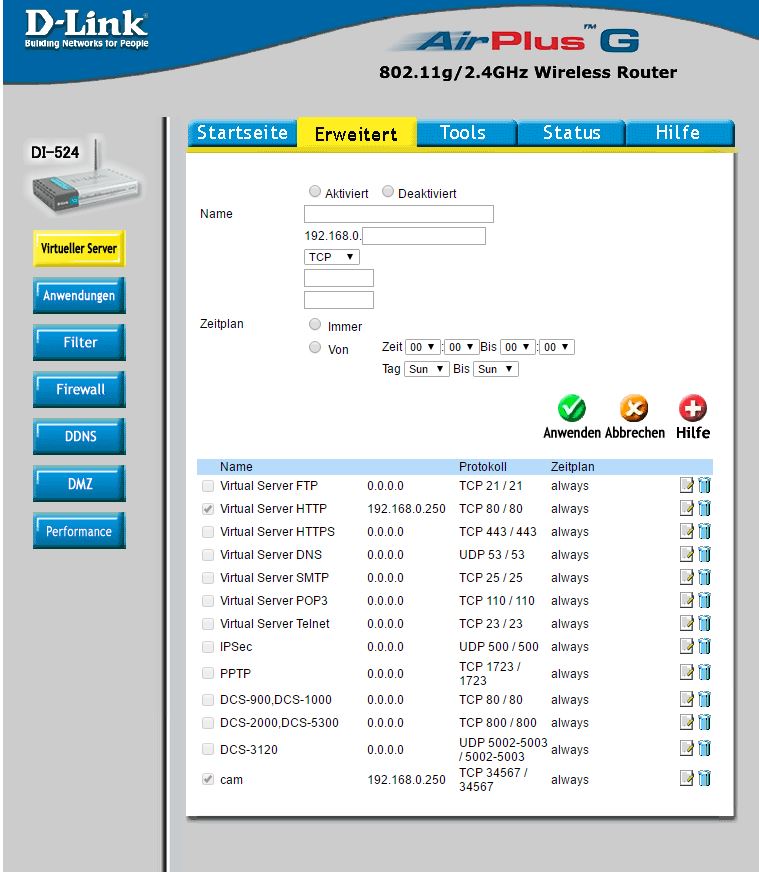Viewport: 759px width, 872px height.
Task: Open the Status tab
Action: [571, 133]
